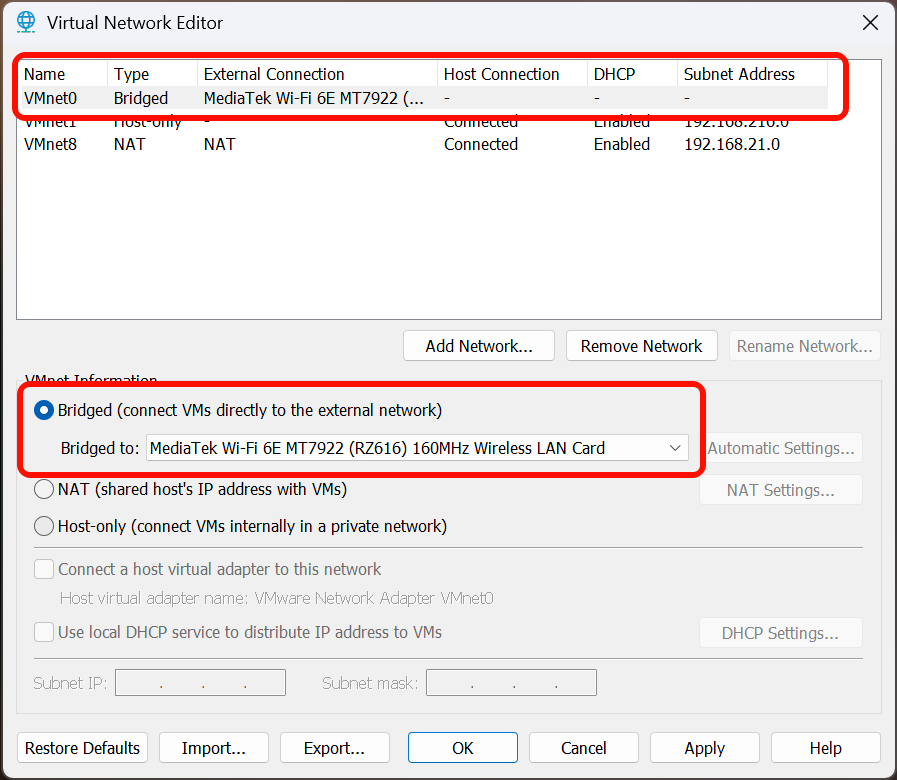Click the Host Connection column header

[x=513, y=74]
